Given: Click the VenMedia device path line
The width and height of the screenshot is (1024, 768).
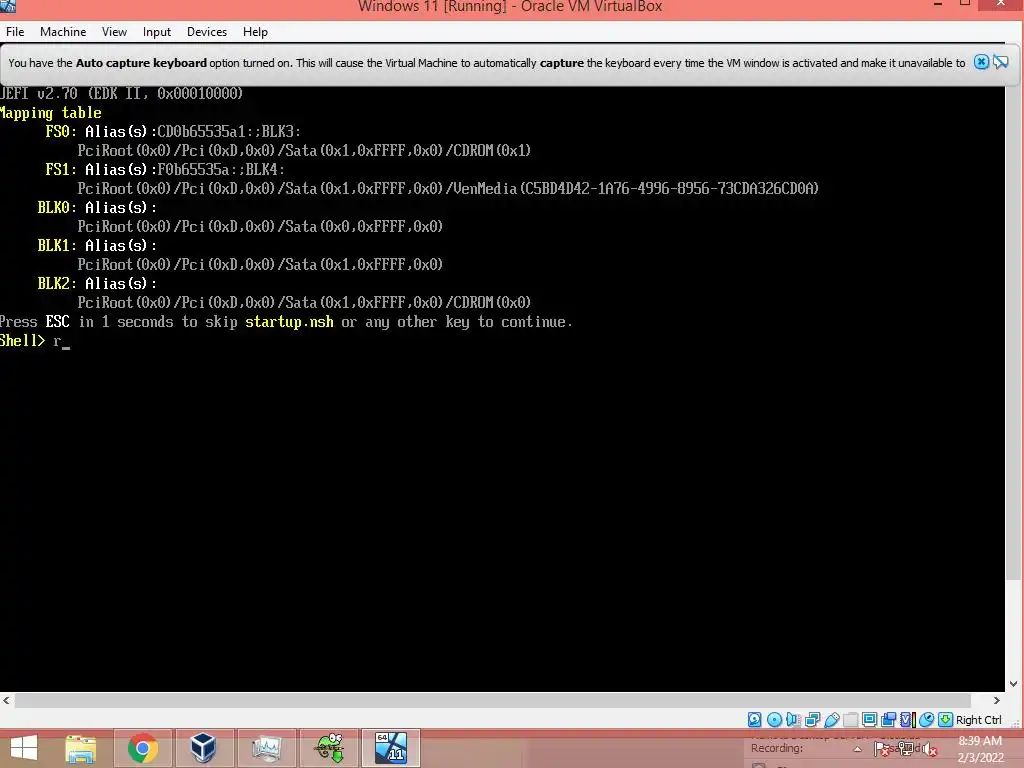Looking at the screenshot, I should (448, 189).
